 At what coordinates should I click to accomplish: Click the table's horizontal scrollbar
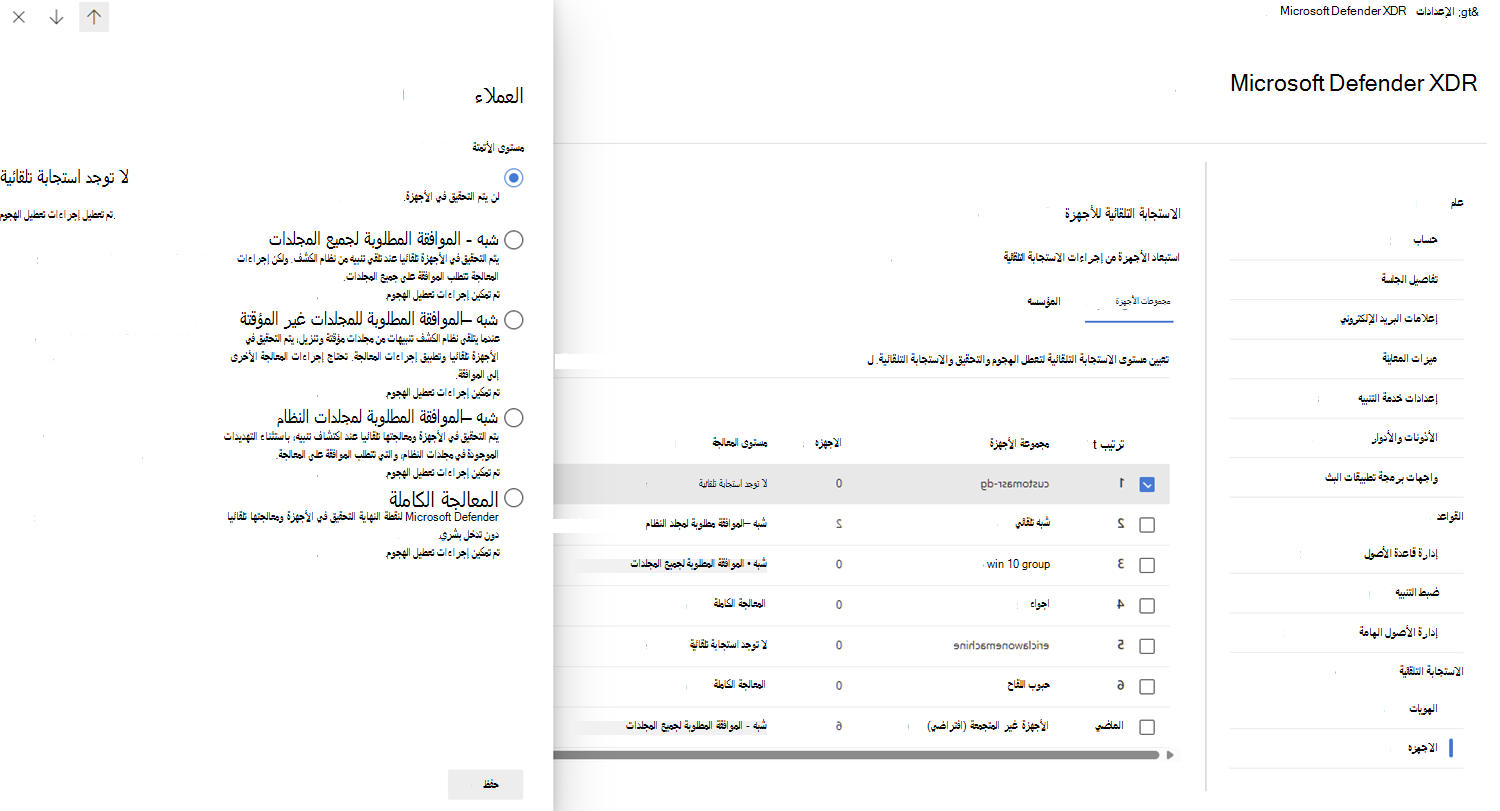[856, 755]
